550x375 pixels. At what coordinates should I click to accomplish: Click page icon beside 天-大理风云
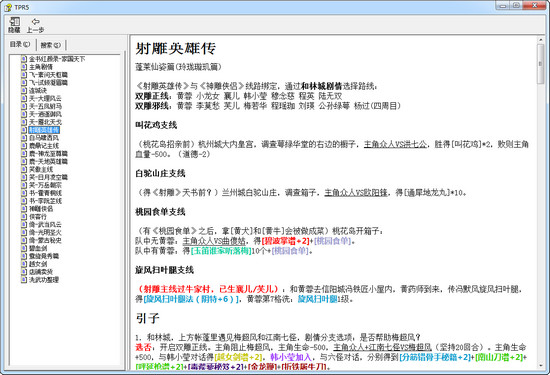[x=24, y=98]
